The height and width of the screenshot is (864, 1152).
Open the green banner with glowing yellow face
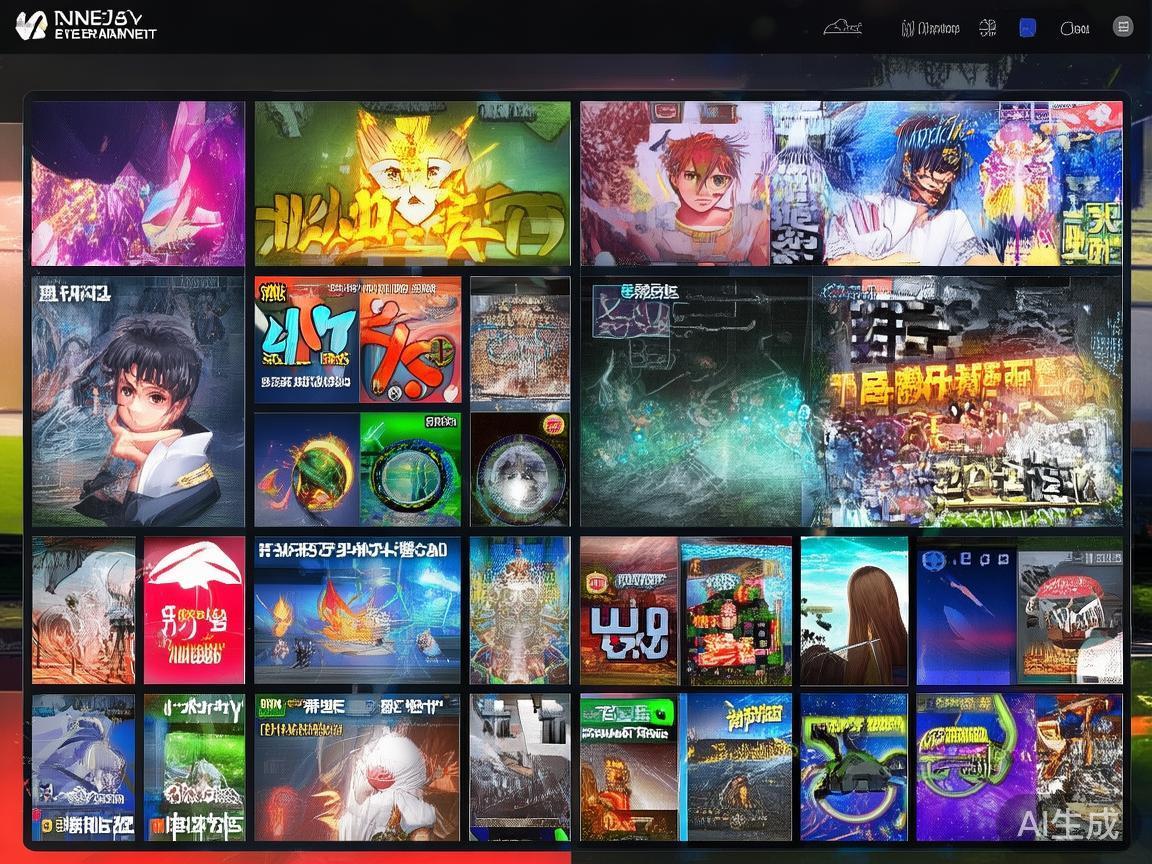click(412, 183)
